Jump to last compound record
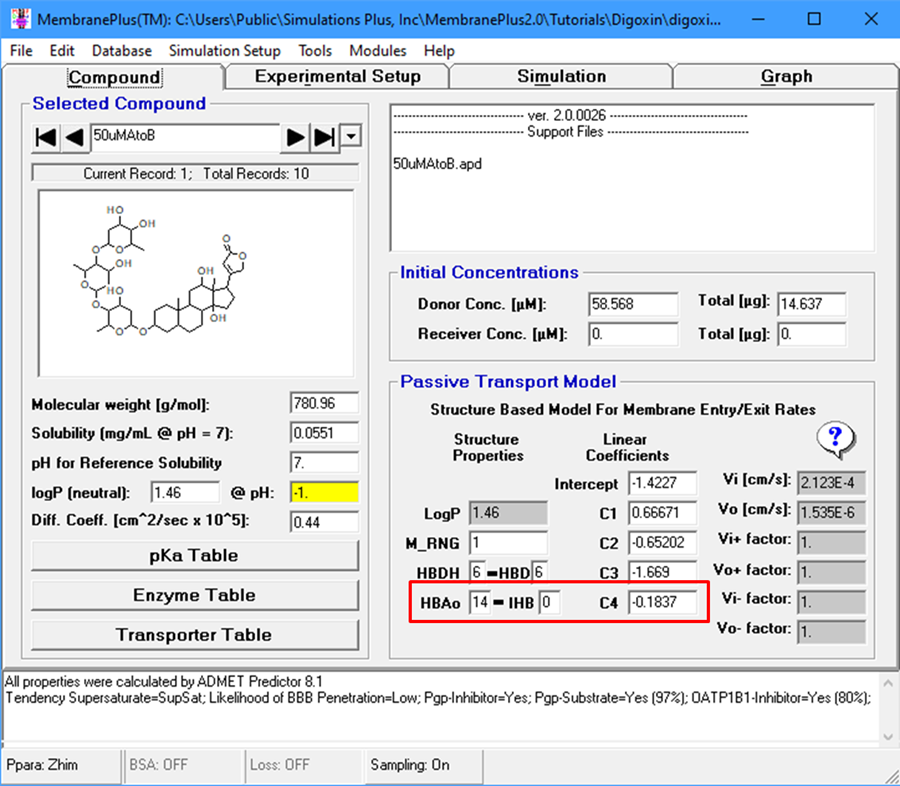This screenshot has width=900, height=786. click(324, 138)
